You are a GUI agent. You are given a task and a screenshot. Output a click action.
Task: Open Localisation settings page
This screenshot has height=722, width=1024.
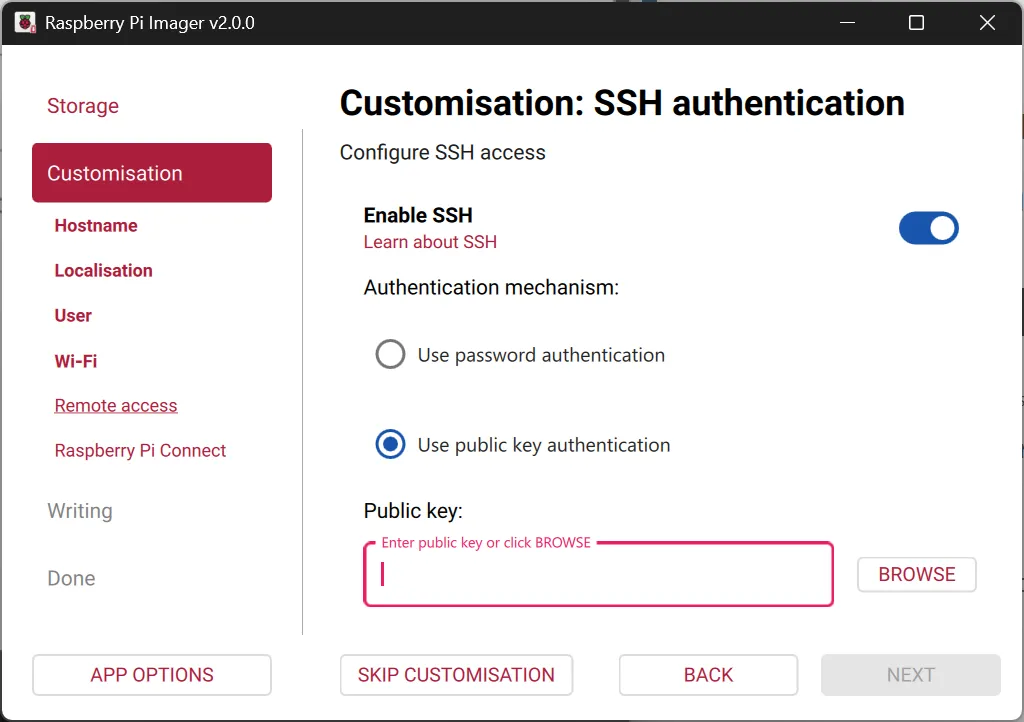[x=103, y=271]
